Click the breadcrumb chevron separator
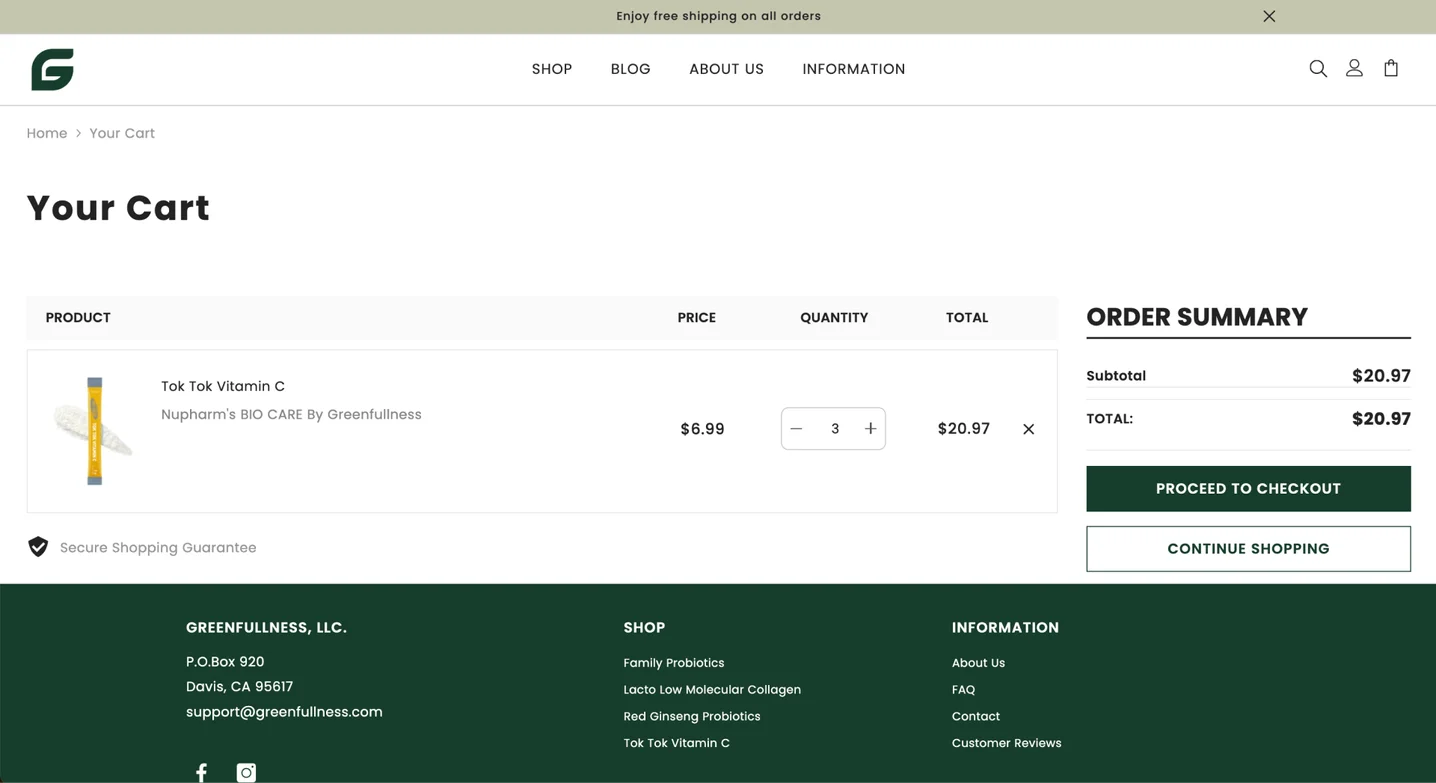 click(78, 133)
